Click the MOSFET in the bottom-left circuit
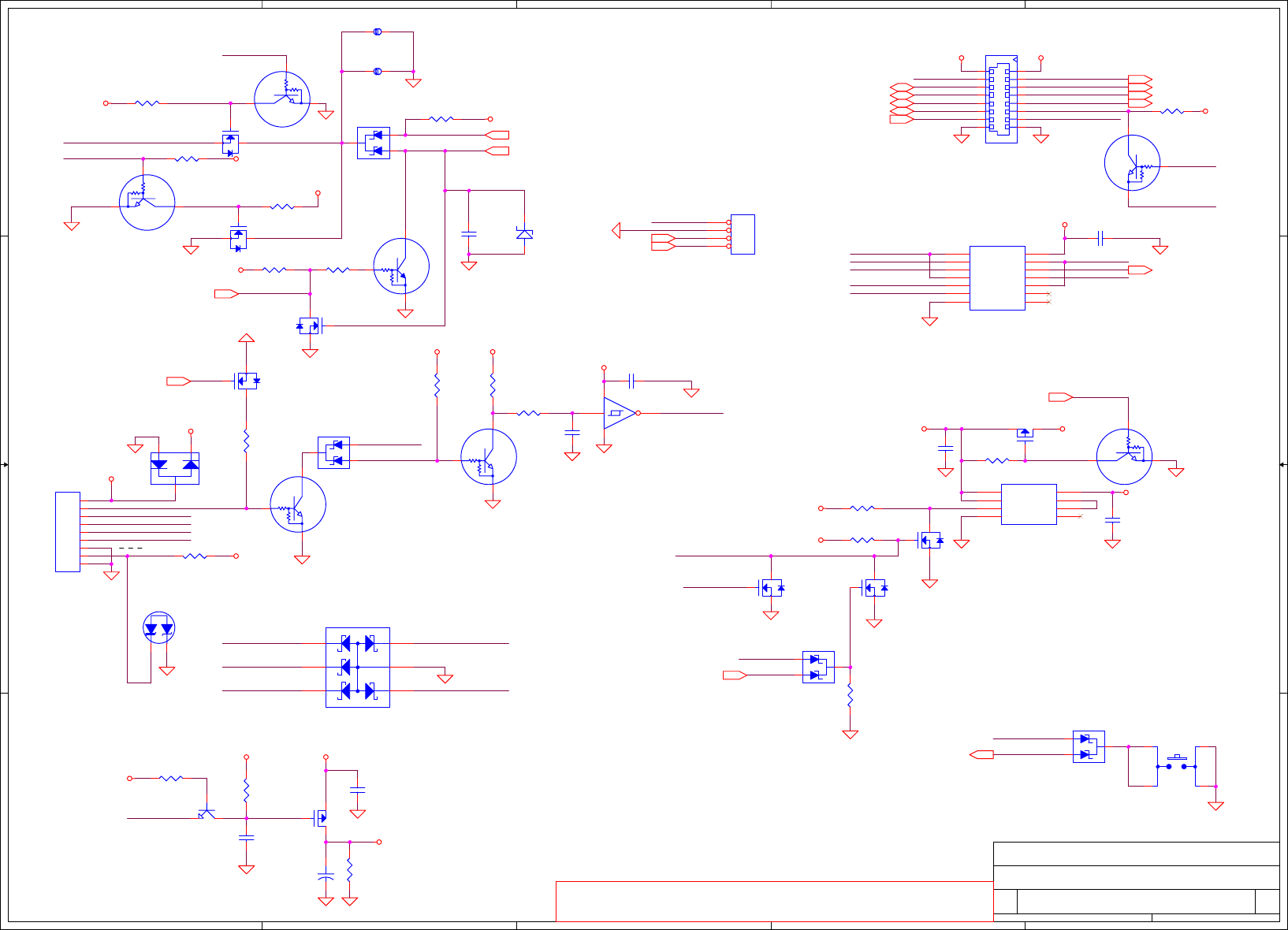 [321, 818]
